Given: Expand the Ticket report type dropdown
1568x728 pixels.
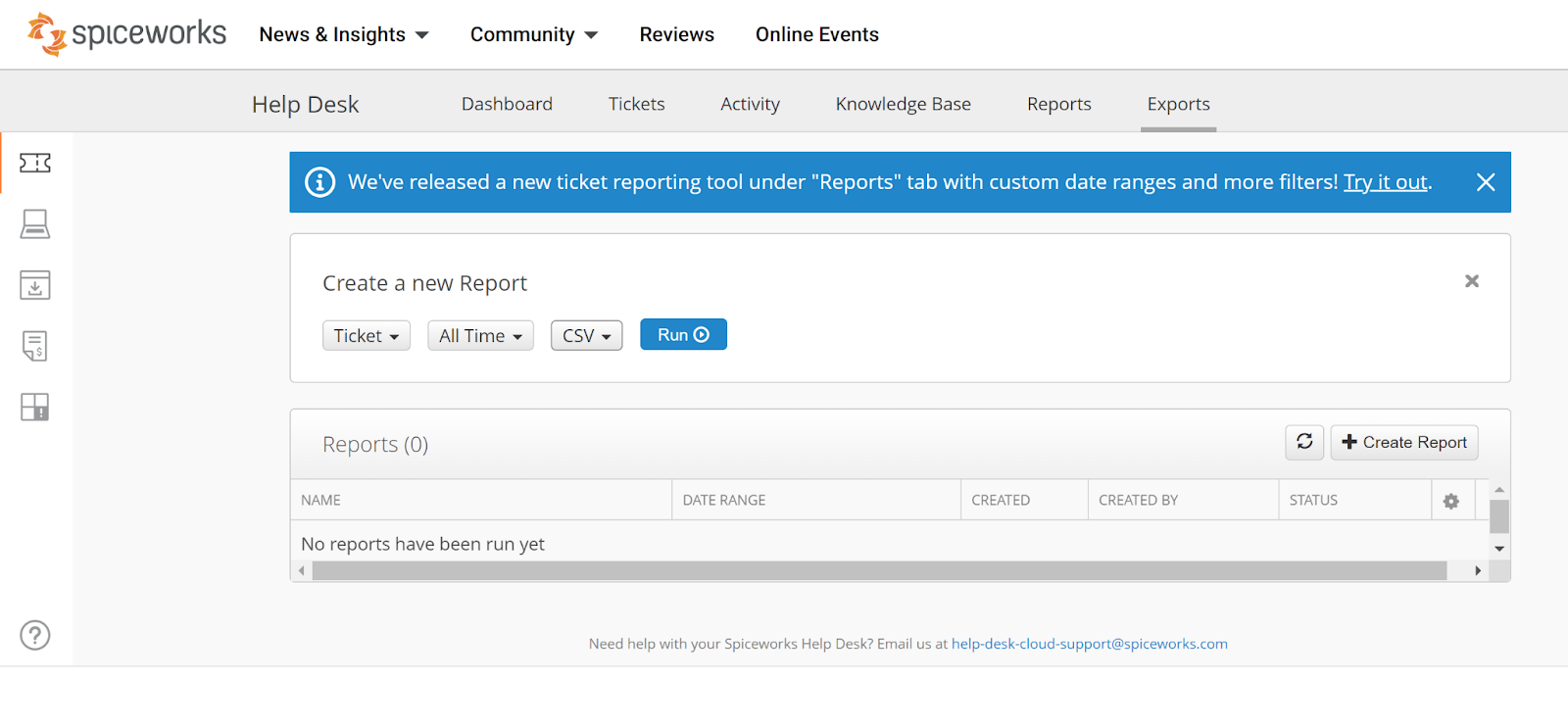Looking at the screenshot, I should pos(367,335).
